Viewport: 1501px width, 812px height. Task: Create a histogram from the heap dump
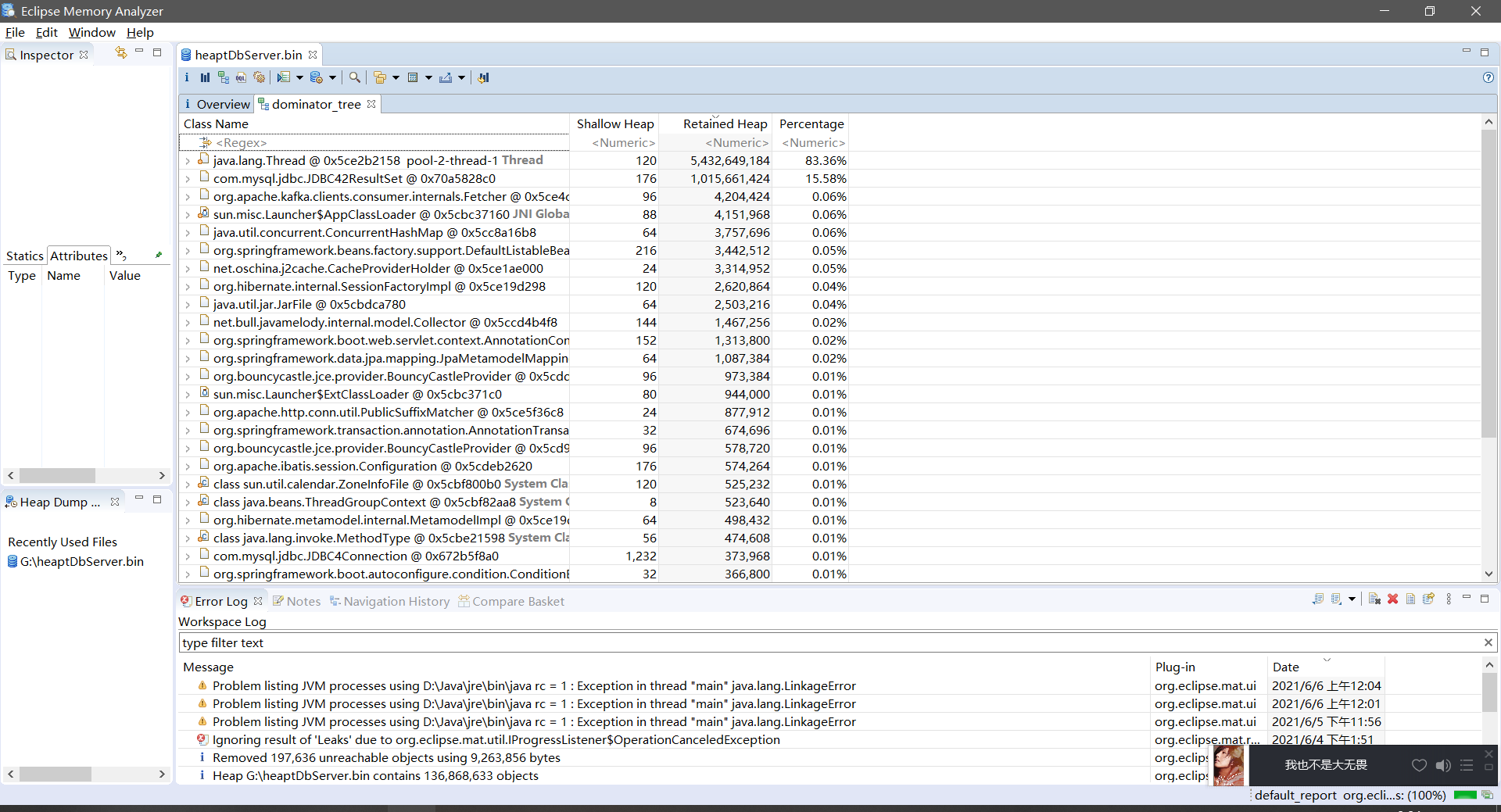pos(205,77)
